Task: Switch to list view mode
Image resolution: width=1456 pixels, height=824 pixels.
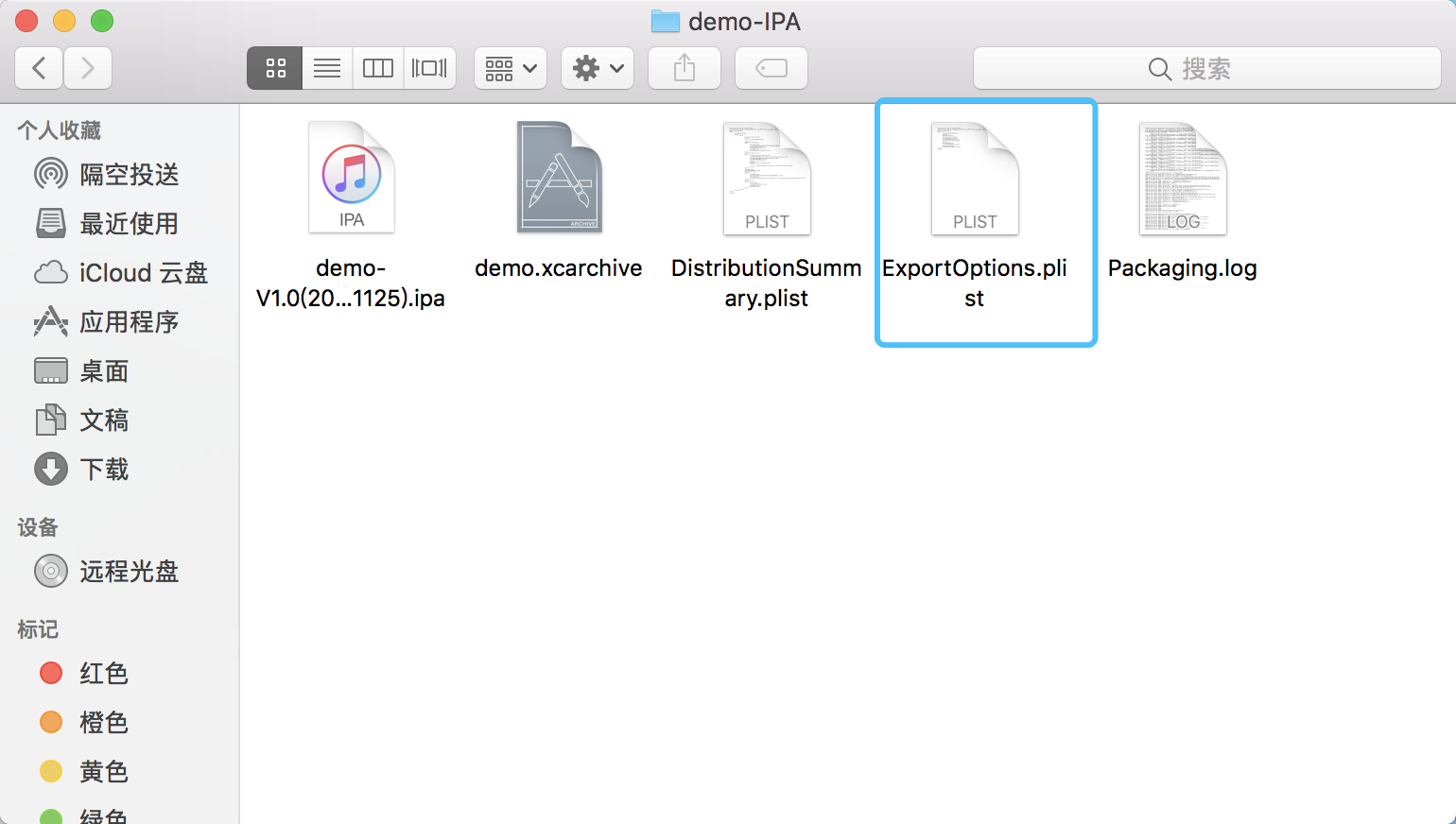Action: 326,67
